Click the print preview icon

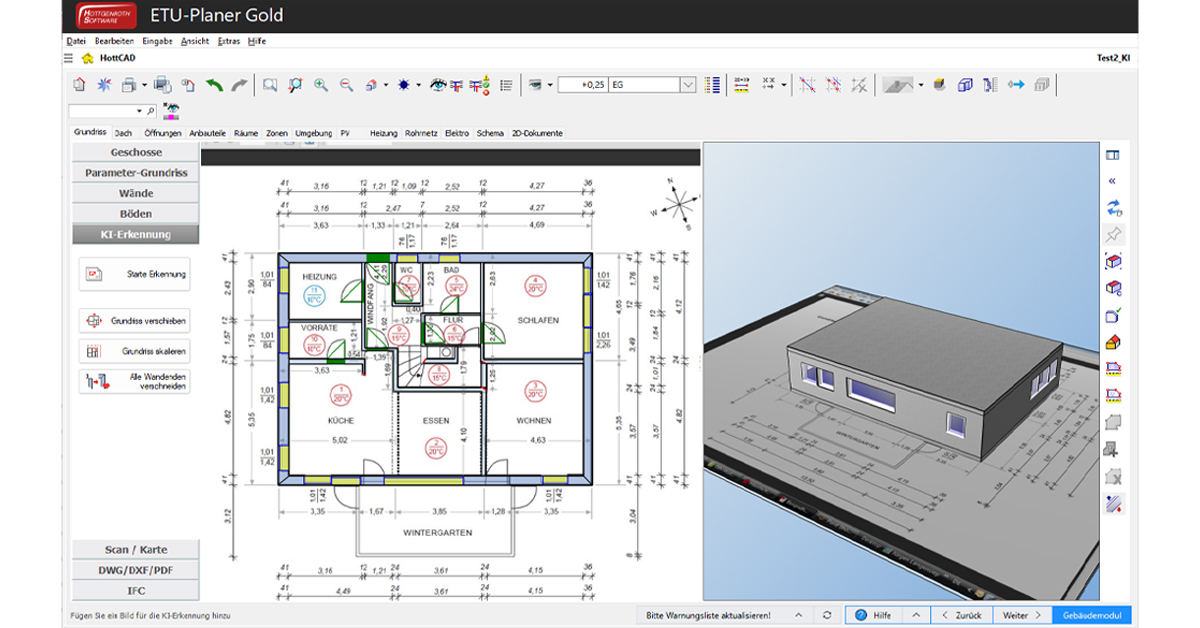(161, 85)
